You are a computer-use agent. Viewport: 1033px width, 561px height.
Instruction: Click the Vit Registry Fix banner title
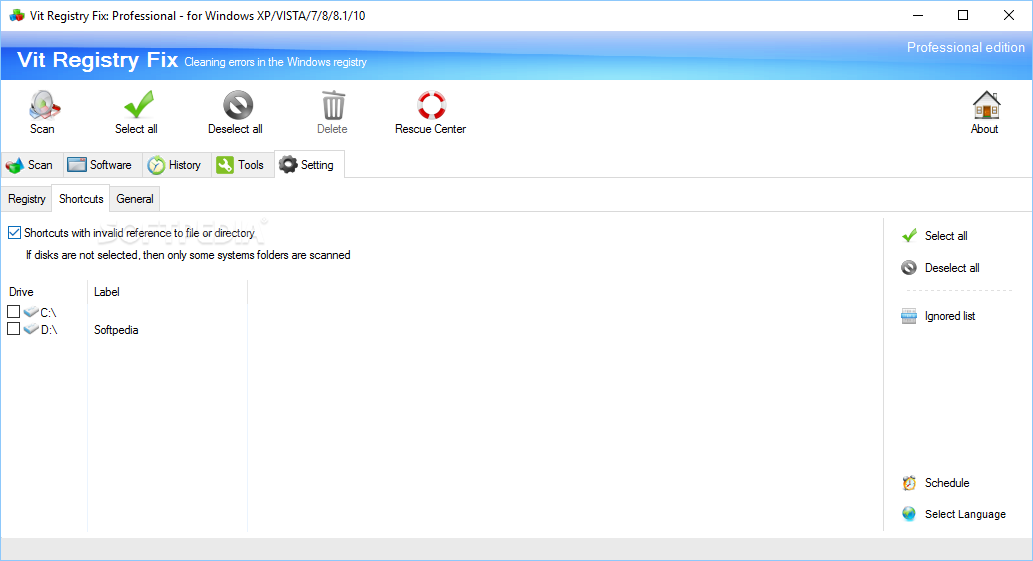[x=98, y=60]
